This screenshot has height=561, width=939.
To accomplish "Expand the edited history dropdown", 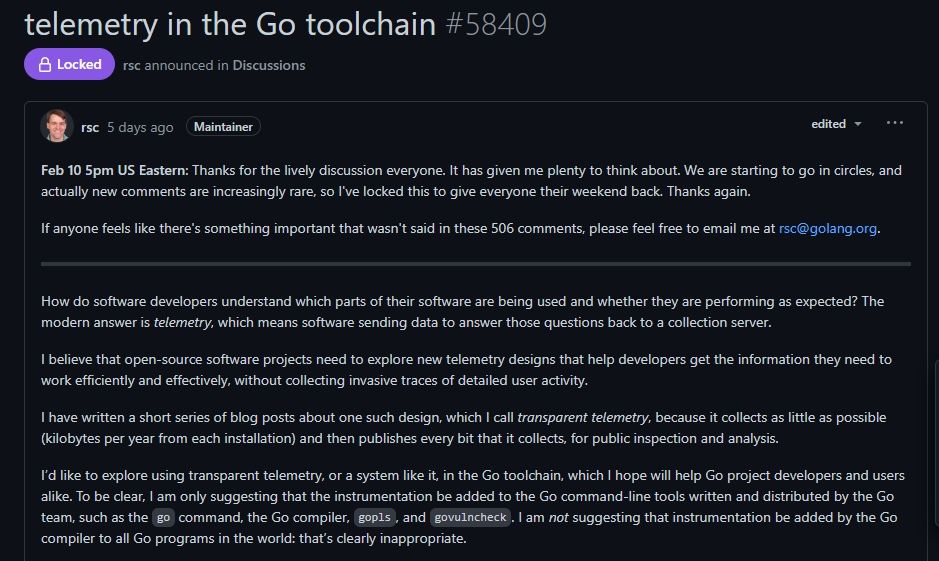I will coord(836,124).
